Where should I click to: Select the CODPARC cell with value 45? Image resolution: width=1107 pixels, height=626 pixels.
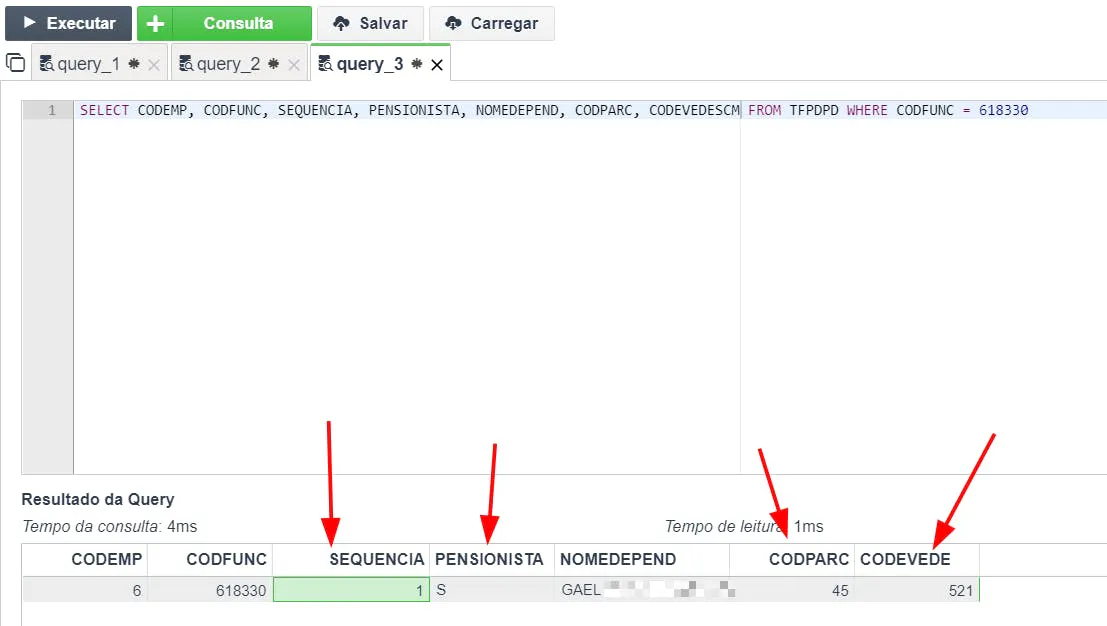791,591
